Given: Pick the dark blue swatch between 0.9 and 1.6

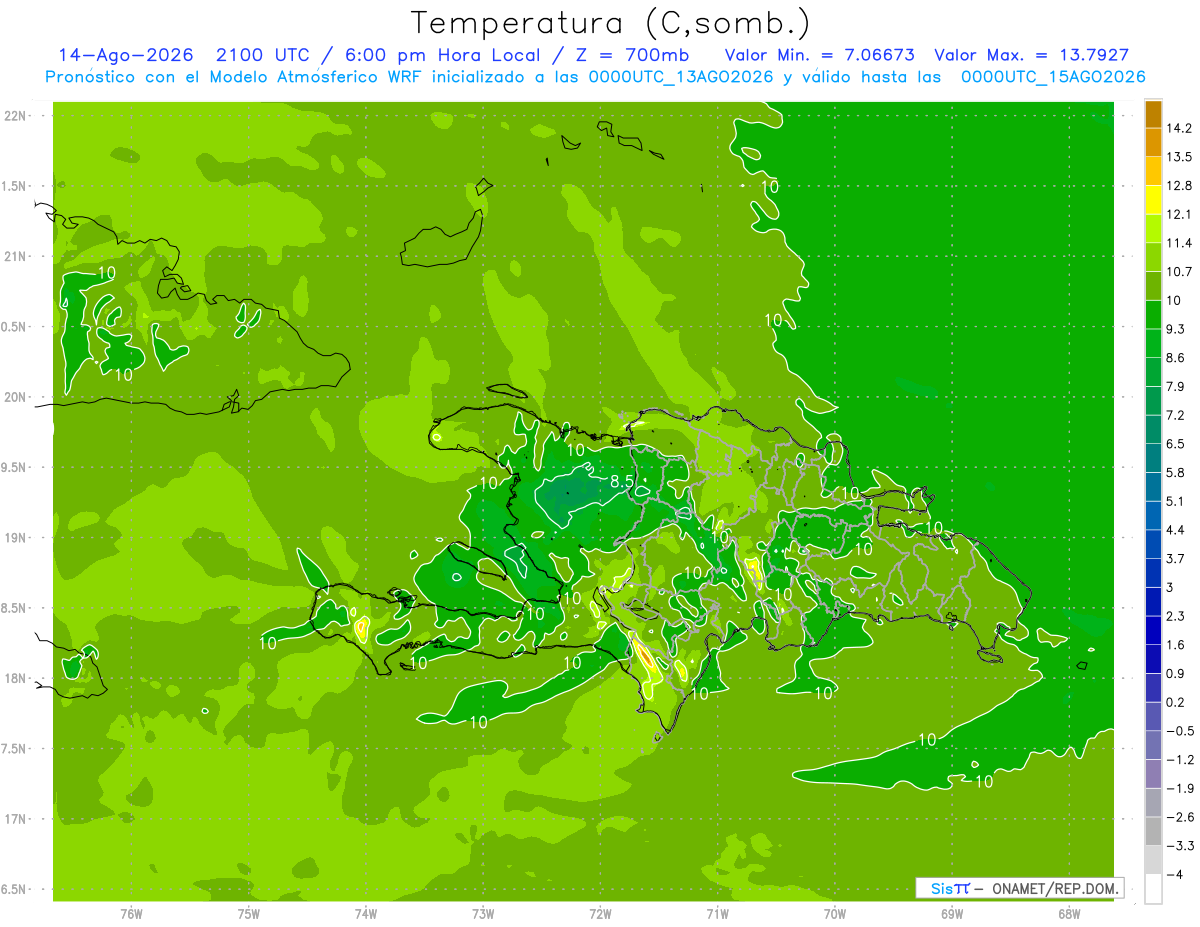Looking at the screenshot, I should (x=1153, y=659).
